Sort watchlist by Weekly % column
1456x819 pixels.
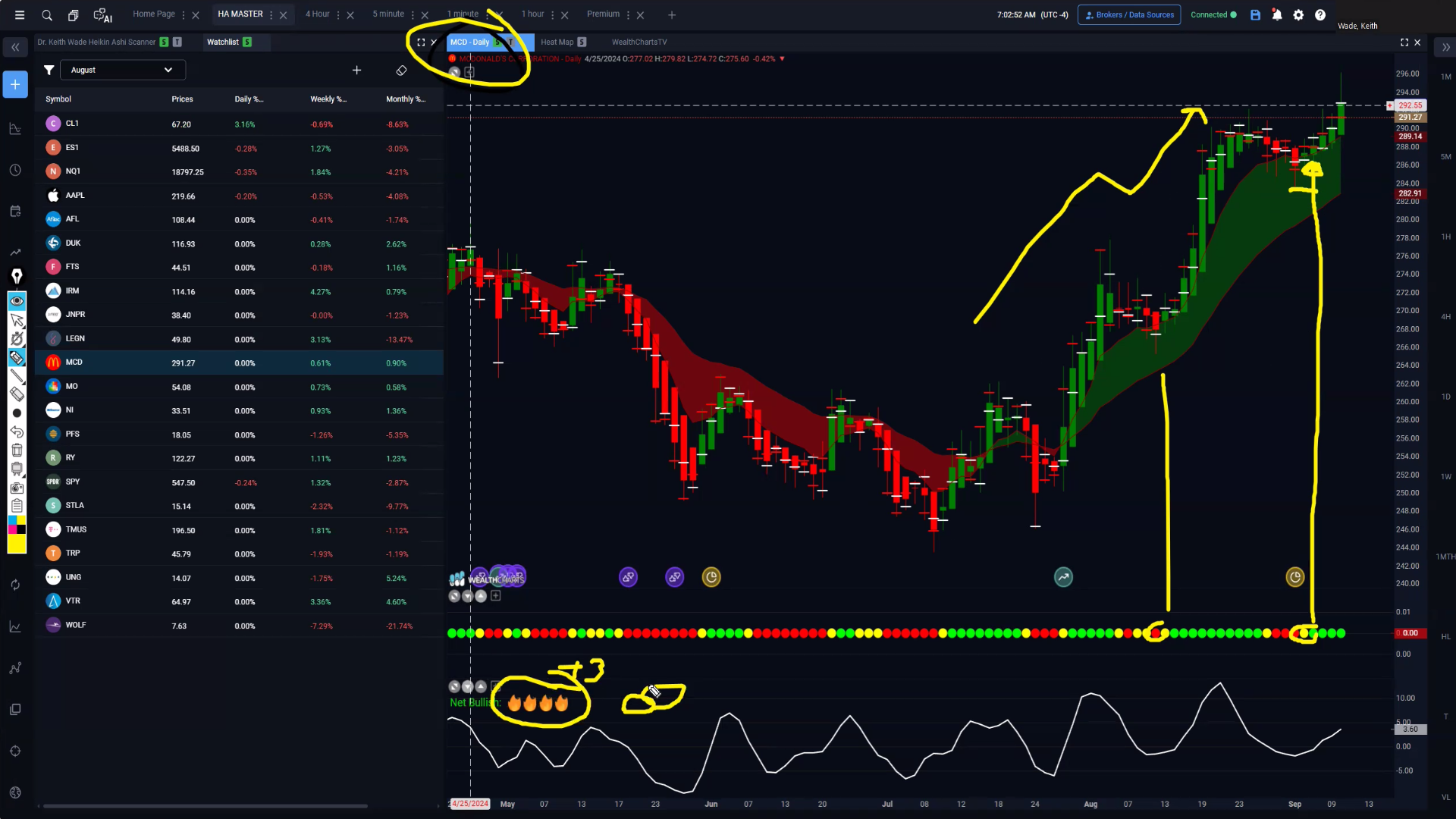coord(328,99)
